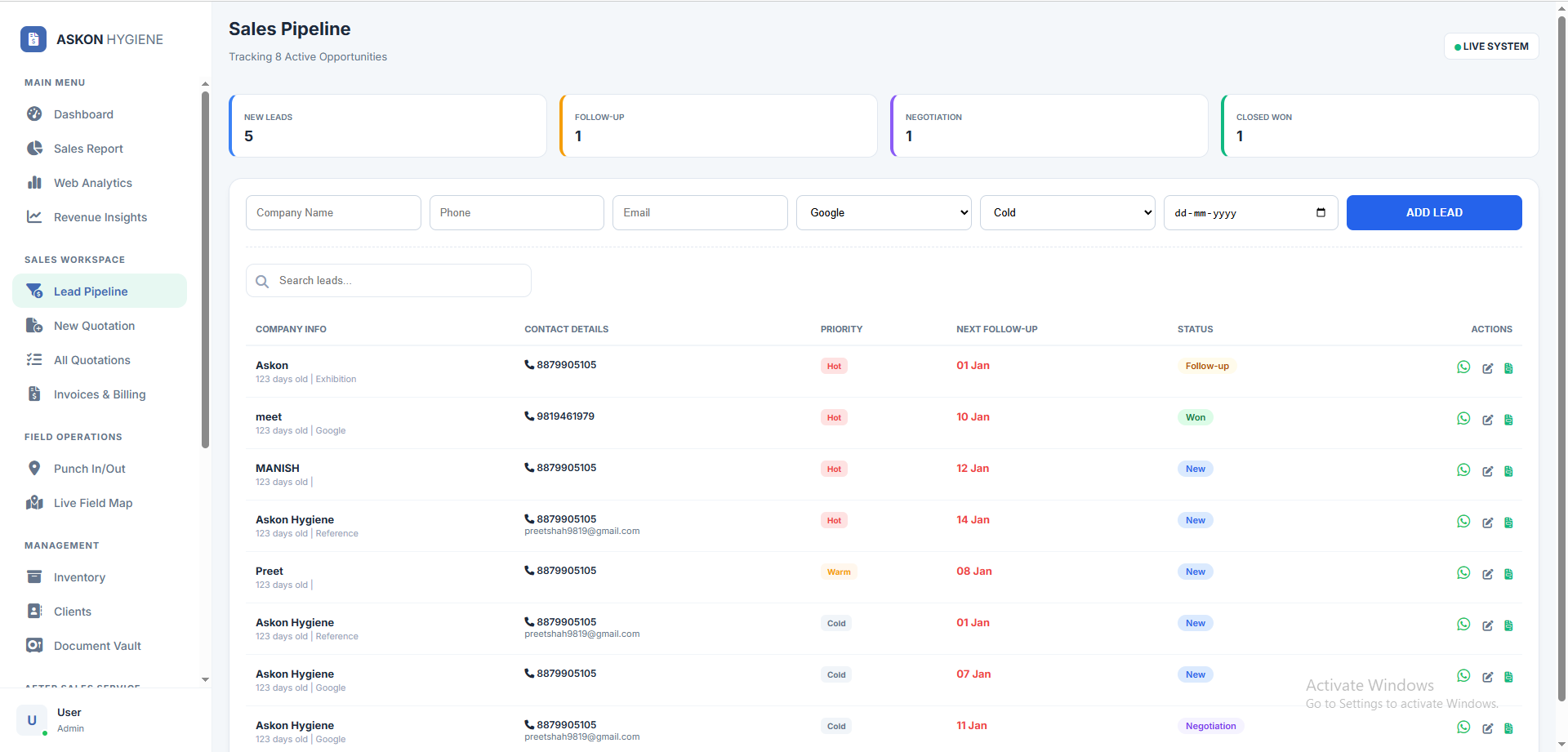Edit the meet lead entry
The image size is (1568, 752).
1488,420
